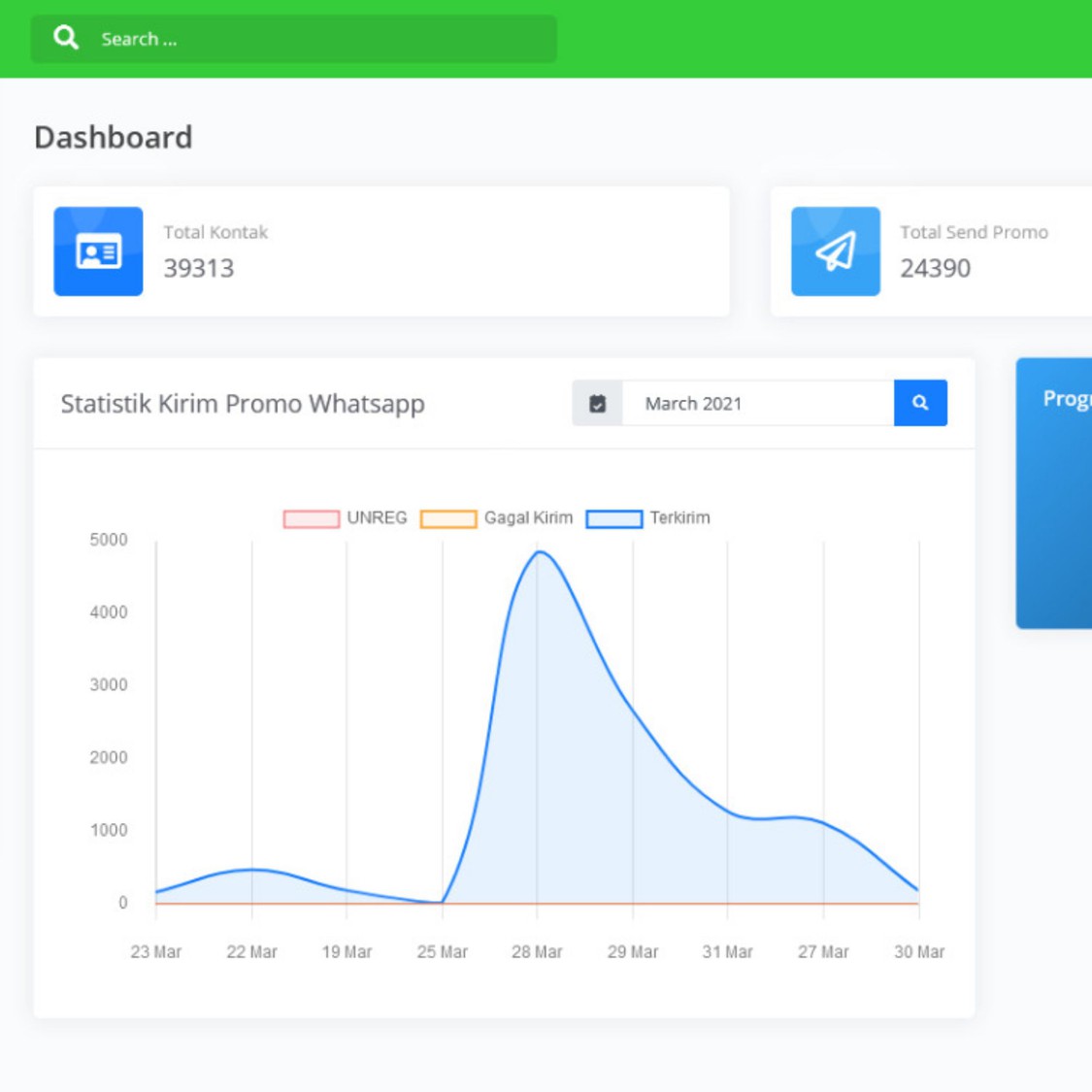Screen dimensions: 1092x1092
Task: Click the pink UNREG legend color box
Action: pos(311,519)
